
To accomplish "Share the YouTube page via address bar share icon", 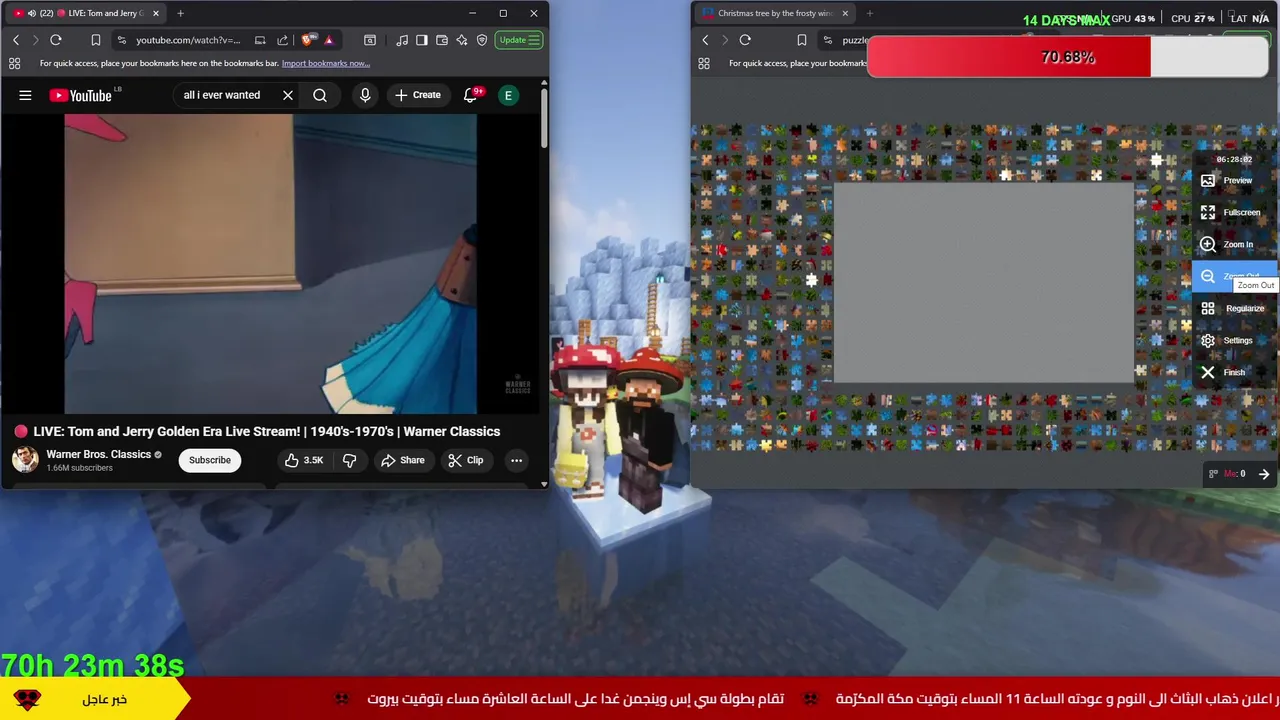I will [282, 40].
